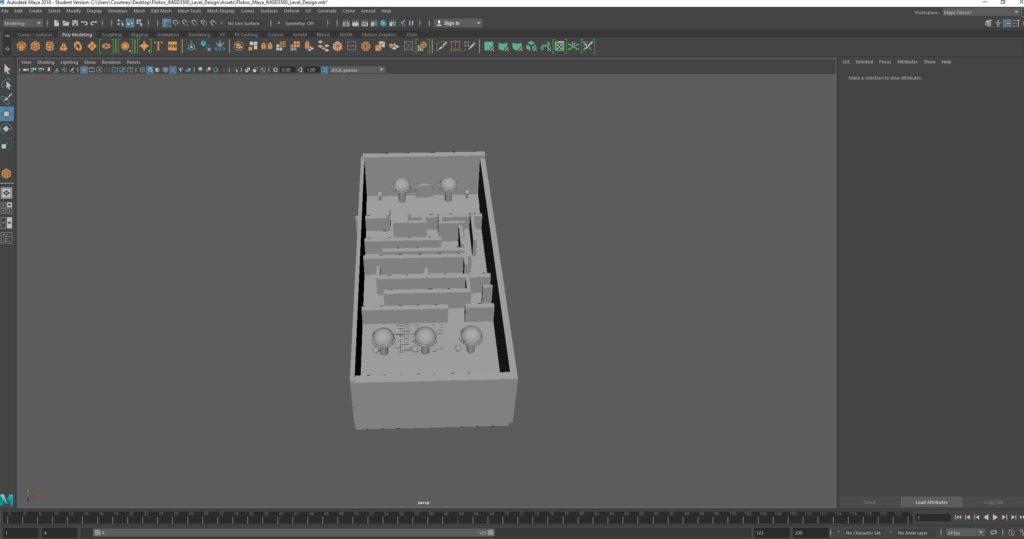Click the Save scene icon
The width and height of the screenshot is (1024, 539).
click(x=74, y=23)
